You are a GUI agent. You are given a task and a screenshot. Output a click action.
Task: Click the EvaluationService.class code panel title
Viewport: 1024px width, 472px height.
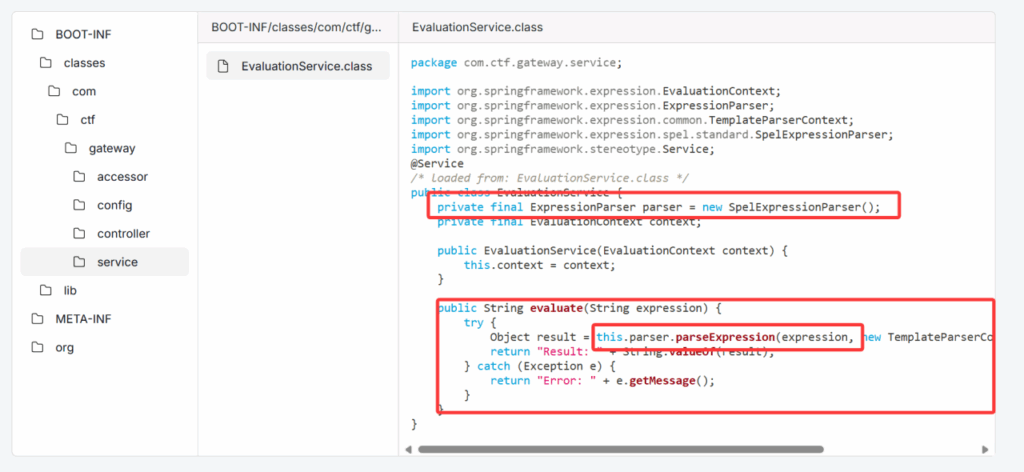(477, 27)
